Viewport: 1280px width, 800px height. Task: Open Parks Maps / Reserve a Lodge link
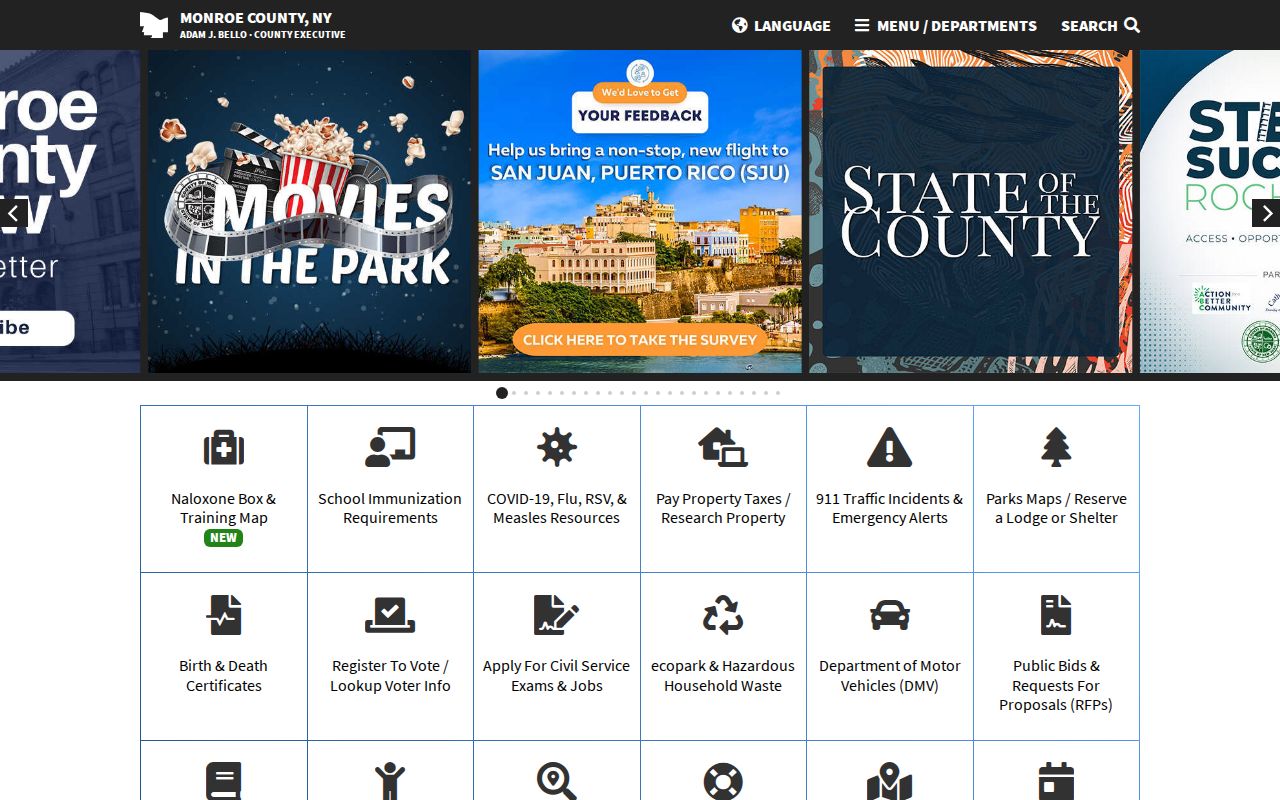1056,508
